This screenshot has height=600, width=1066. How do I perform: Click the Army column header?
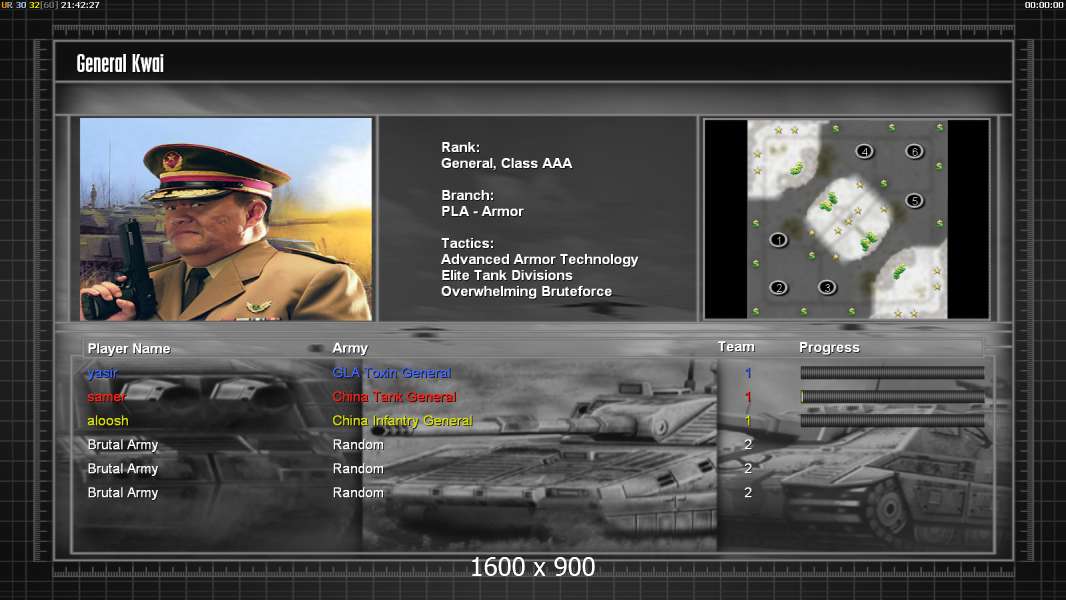(350, 349)
